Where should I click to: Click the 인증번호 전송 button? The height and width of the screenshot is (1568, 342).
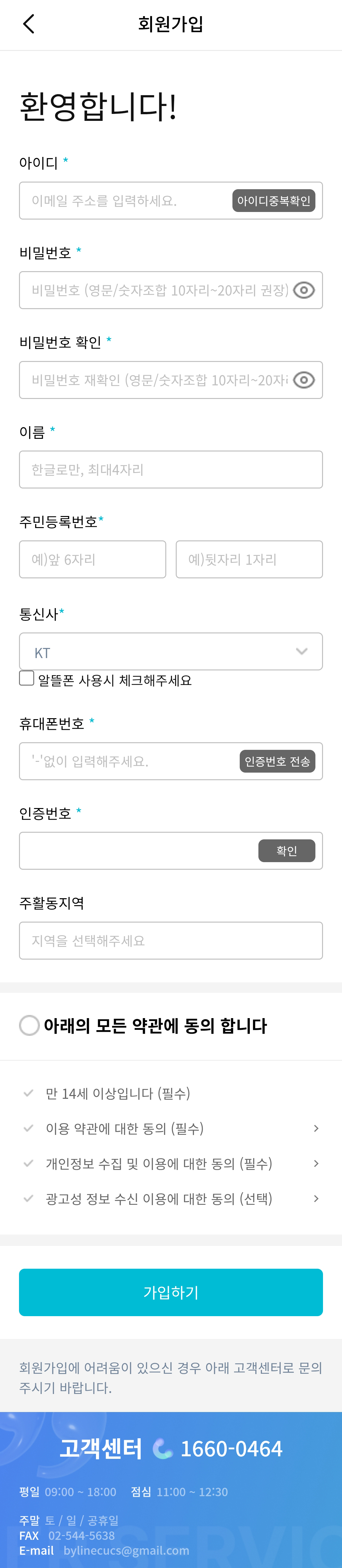(x=277, y=761)
